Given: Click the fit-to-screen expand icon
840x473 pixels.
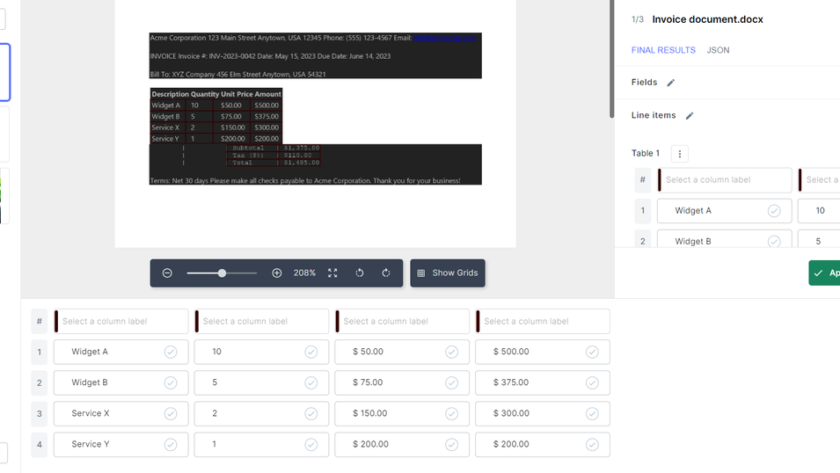Looking at the screenshot, I should coord(333,273).
